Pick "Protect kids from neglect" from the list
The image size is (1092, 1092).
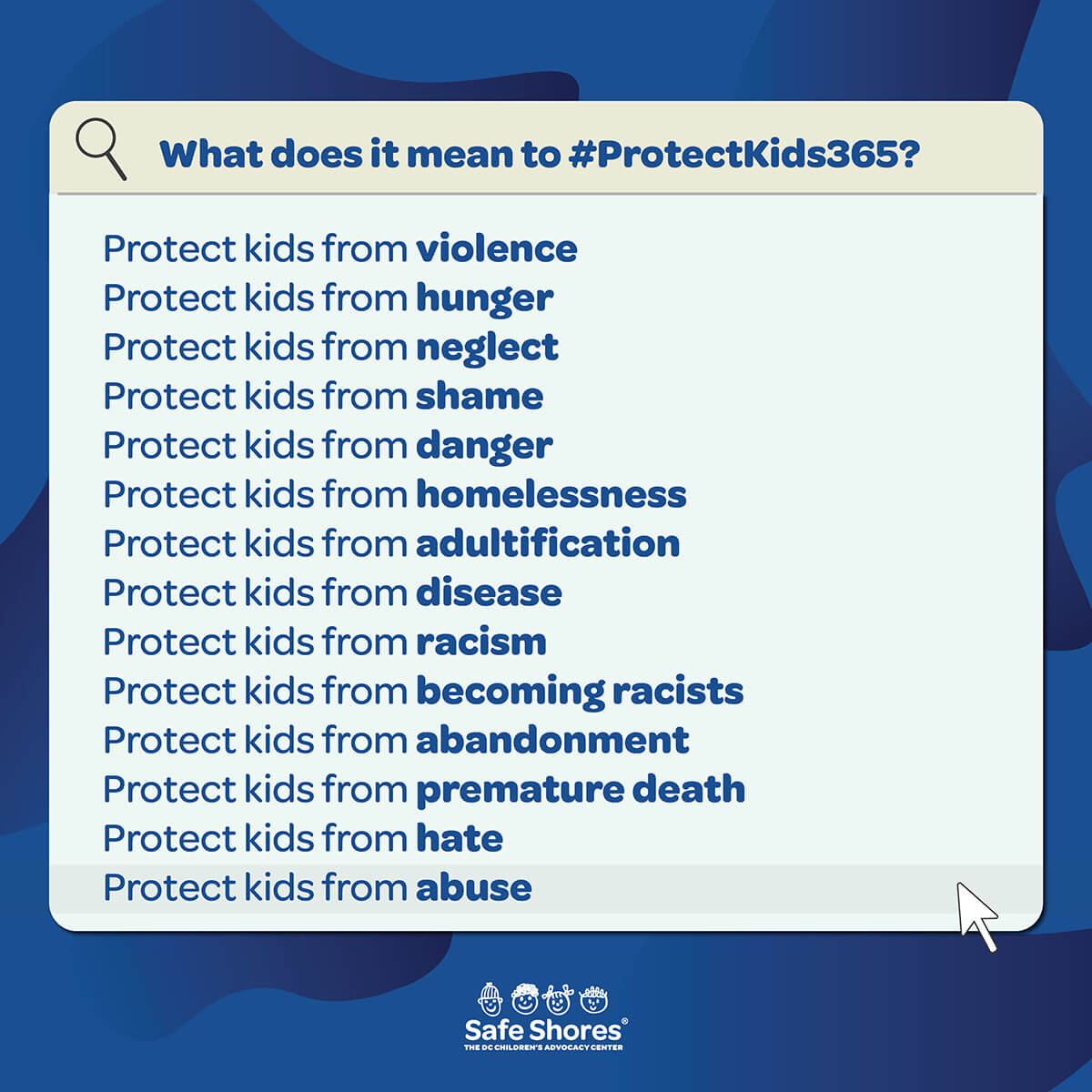click(x=330, y=347)
